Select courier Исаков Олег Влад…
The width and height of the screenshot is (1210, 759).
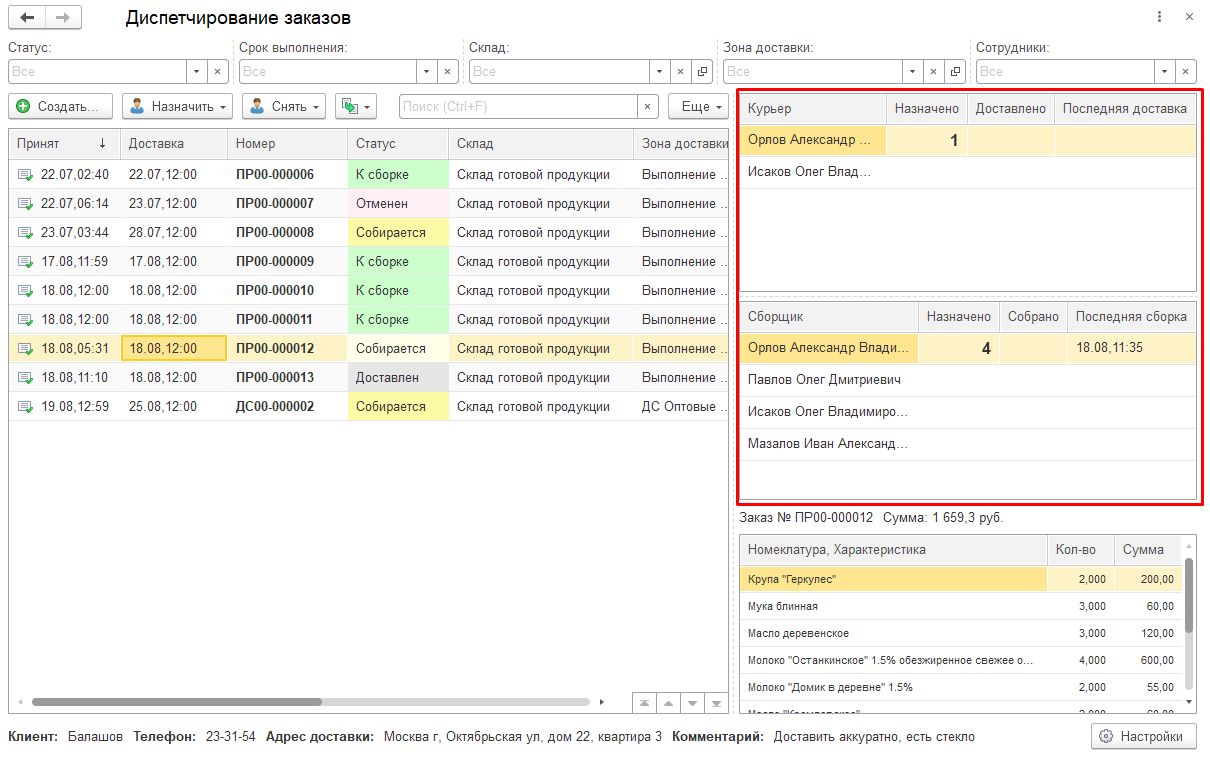[x=967, y=172]
